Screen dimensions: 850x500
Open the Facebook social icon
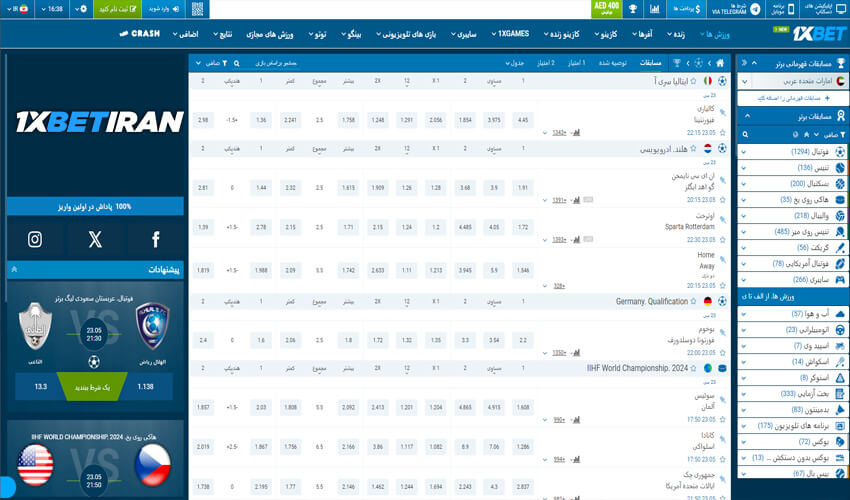[156, 239]
